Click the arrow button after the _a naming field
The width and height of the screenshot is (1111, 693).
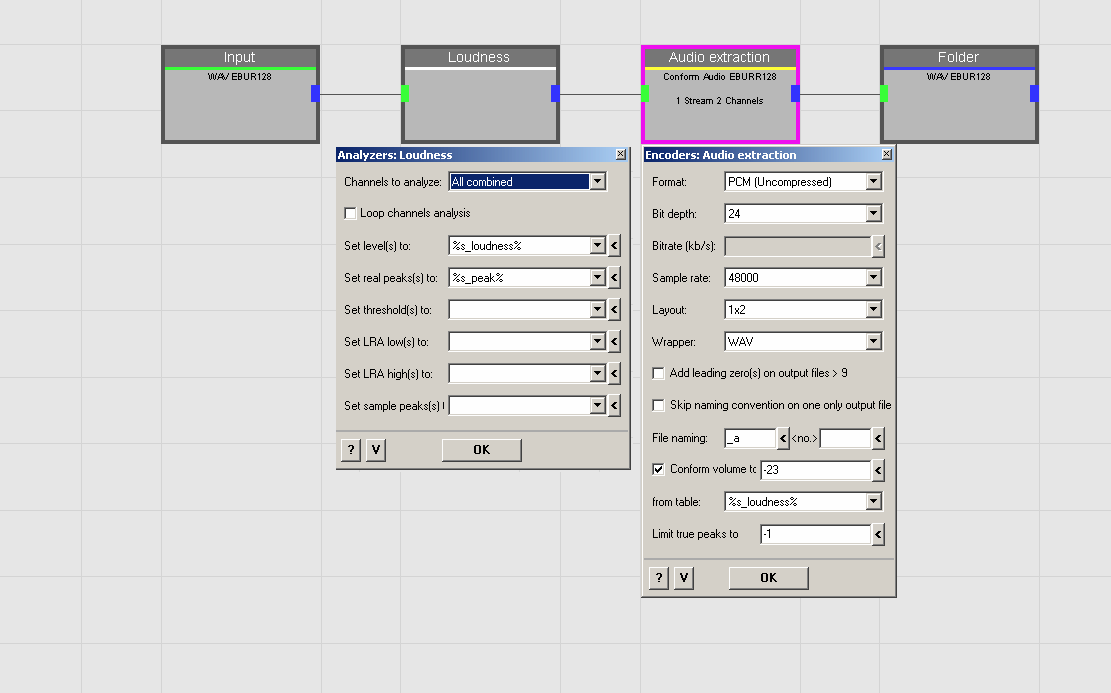[x=783, y=439]
